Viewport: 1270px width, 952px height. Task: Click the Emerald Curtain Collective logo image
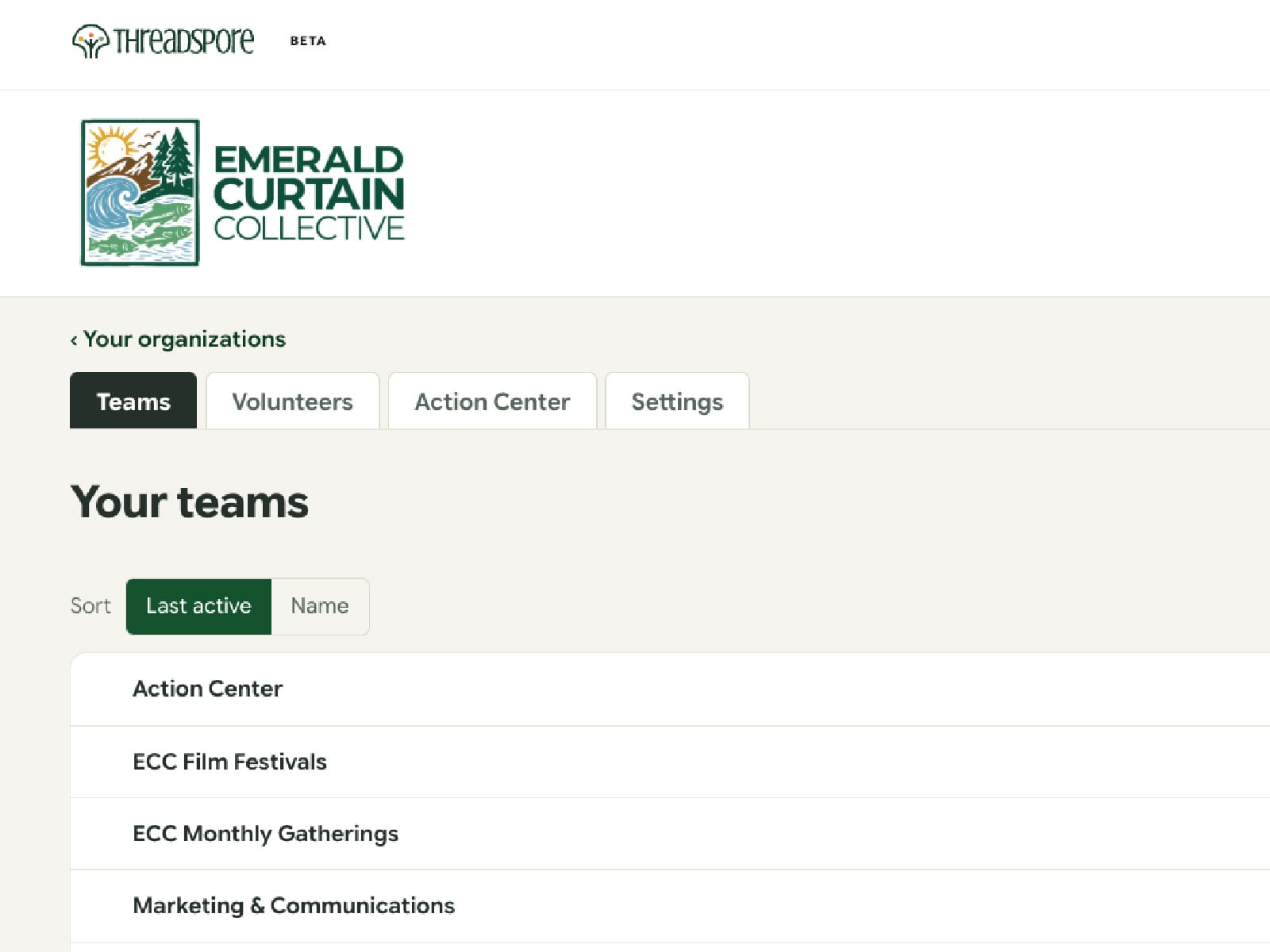(x=243, y=193)
